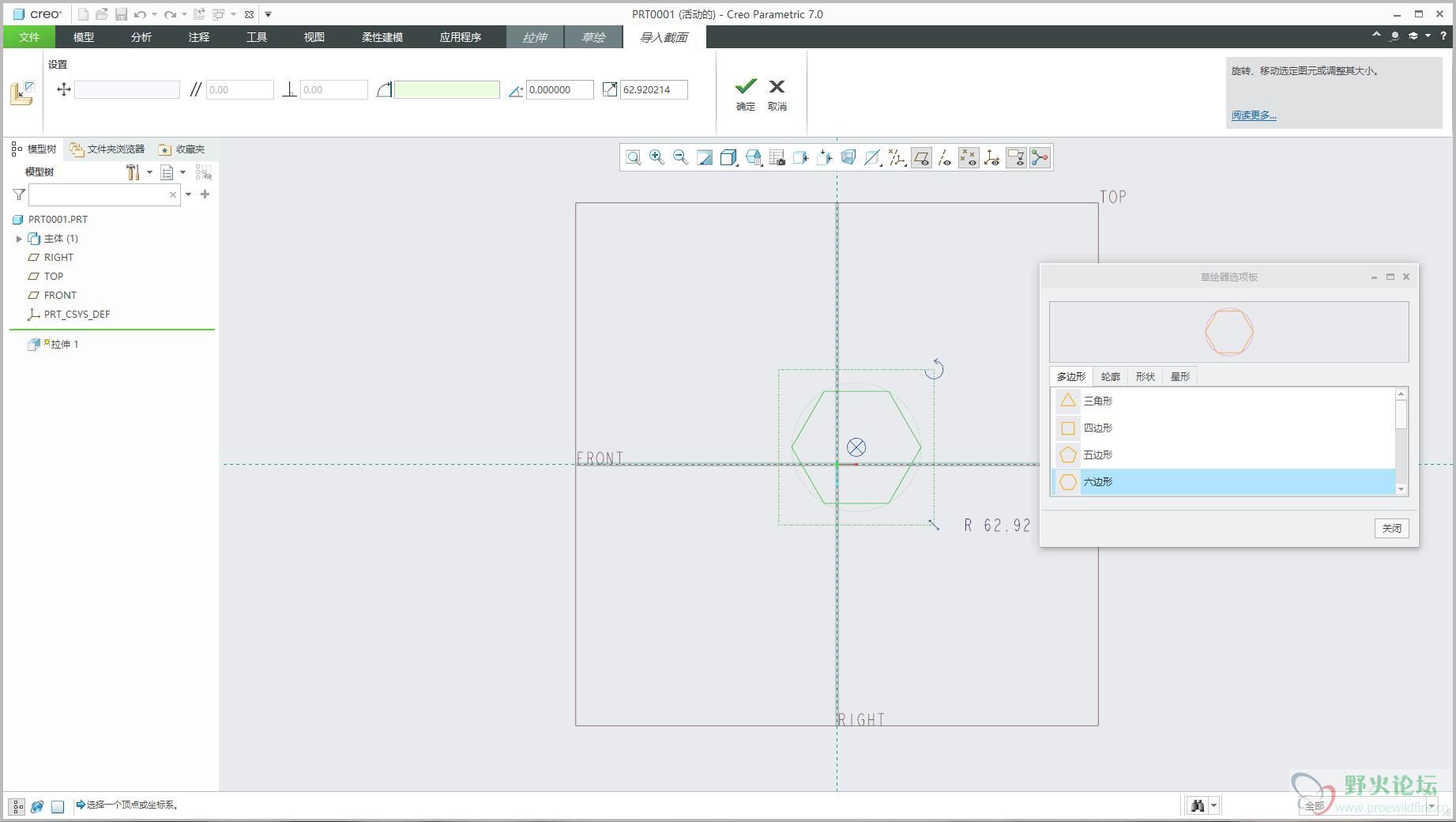Open the View Manager camera icon

click(777, 158)
